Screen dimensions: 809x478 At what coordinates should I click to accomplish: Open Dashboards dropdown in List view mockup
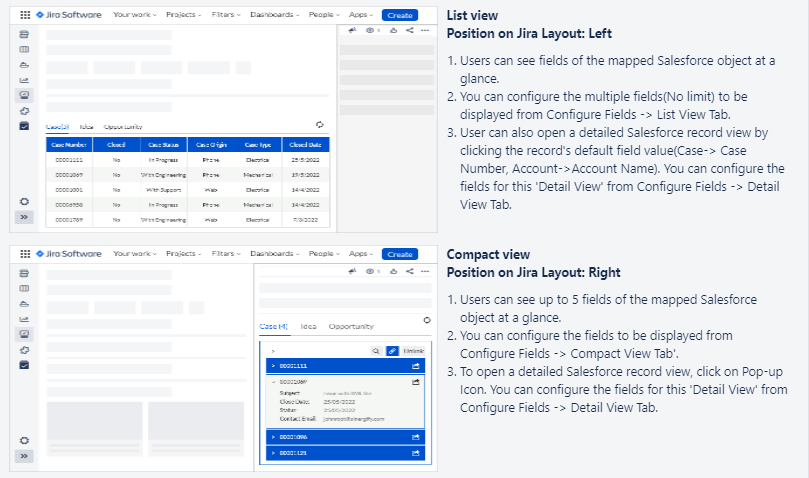click(x=274, y=15)
